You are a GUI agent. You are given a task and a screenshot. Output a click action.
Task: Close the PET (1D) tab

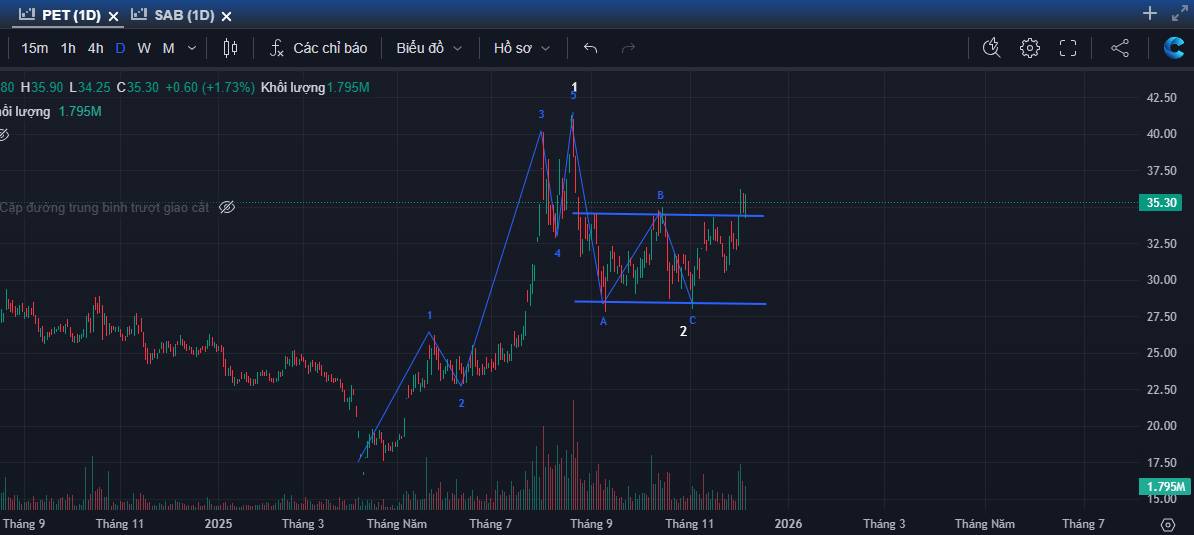click(x=113, y=16)
